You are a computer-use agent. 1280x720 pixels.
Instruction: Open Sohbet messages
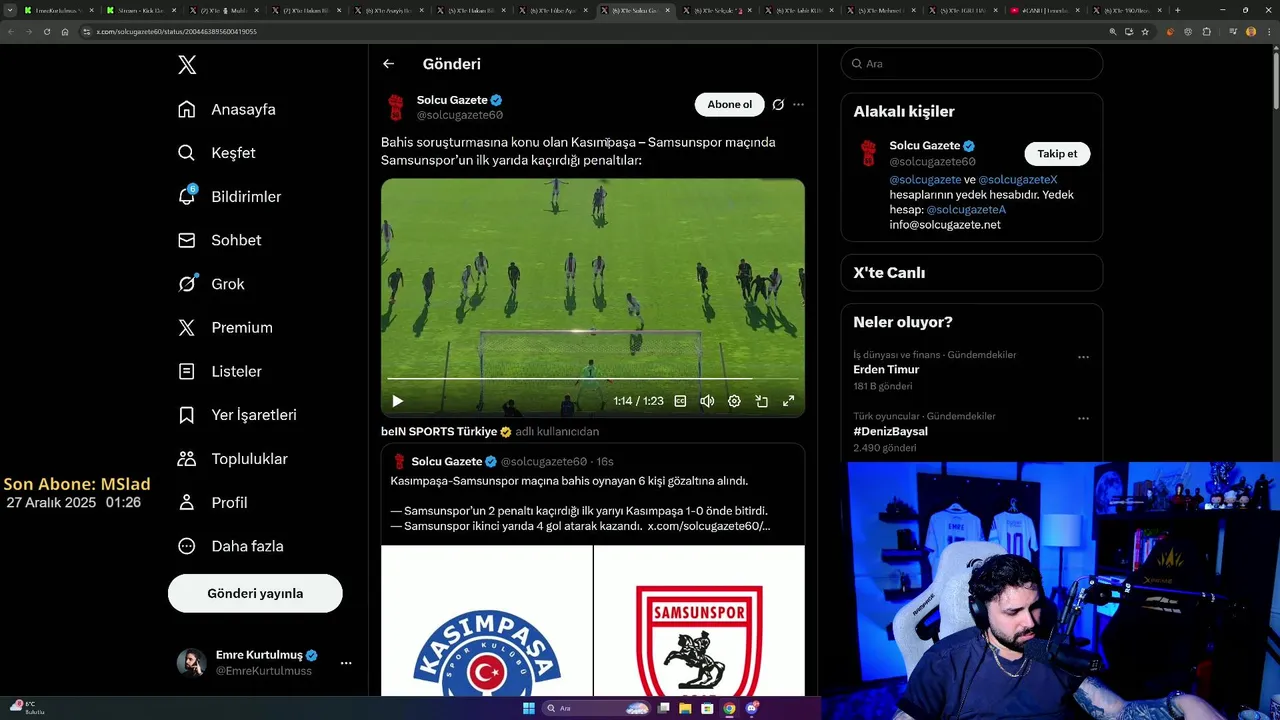tap(220, 240)
